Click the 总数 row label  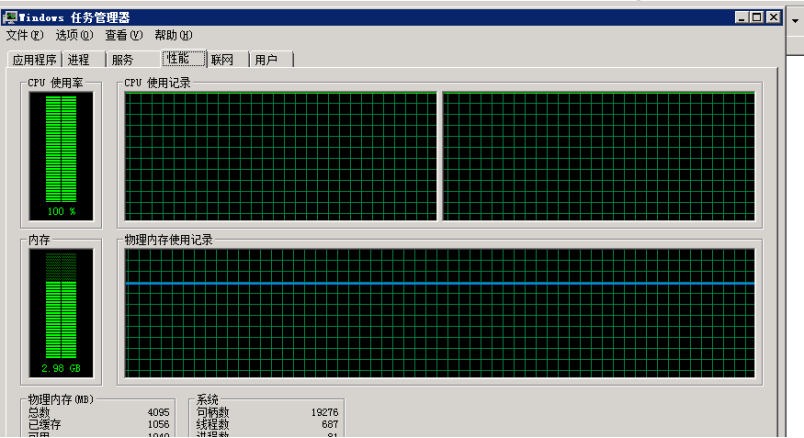tap(39, 412)
